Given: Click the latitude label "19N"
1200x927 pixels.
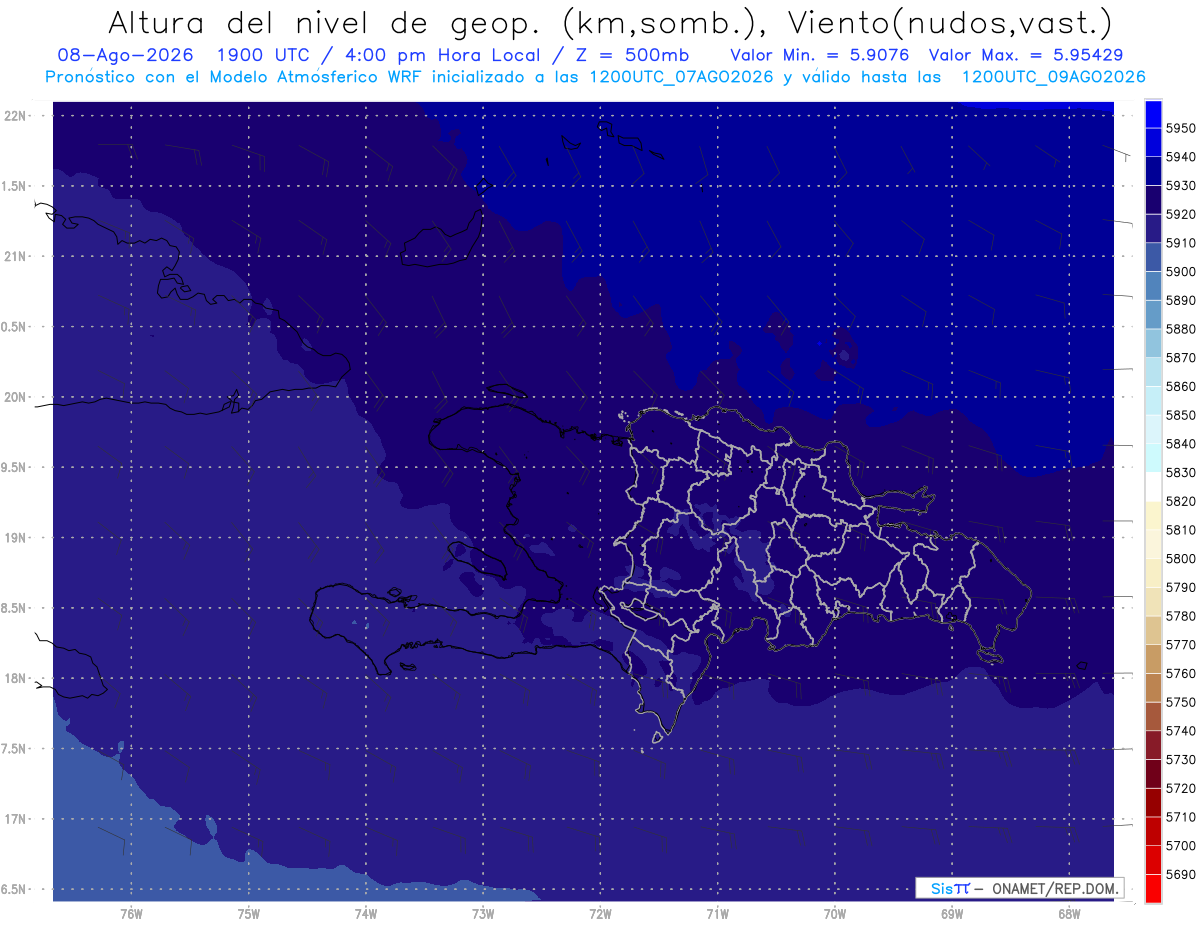Looking at the screenshot, I should (x=16, y=538).
